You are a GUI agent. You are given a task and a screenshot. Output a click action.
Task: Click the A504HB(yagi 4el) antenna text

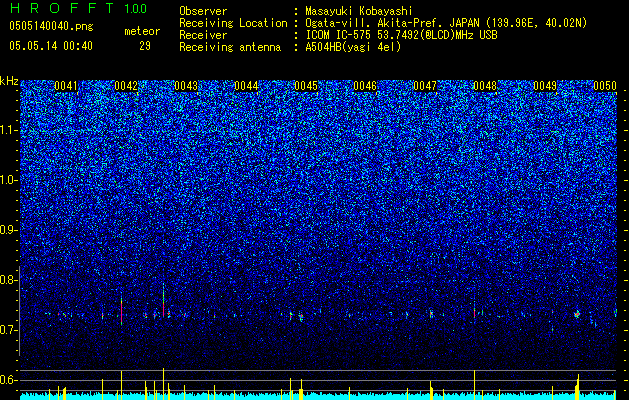353,47
